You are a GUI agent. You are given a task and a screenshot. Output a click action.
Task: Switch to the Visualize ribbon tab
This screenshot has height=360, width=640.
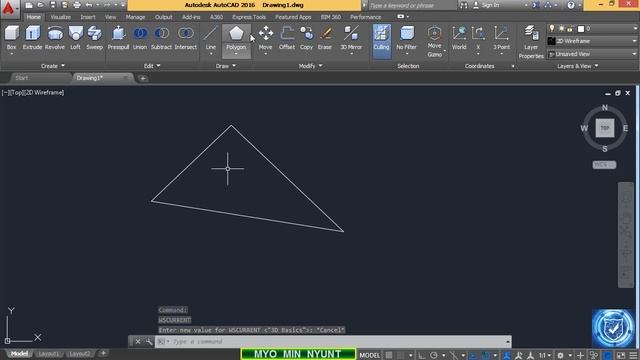click(x=60, y=17)
